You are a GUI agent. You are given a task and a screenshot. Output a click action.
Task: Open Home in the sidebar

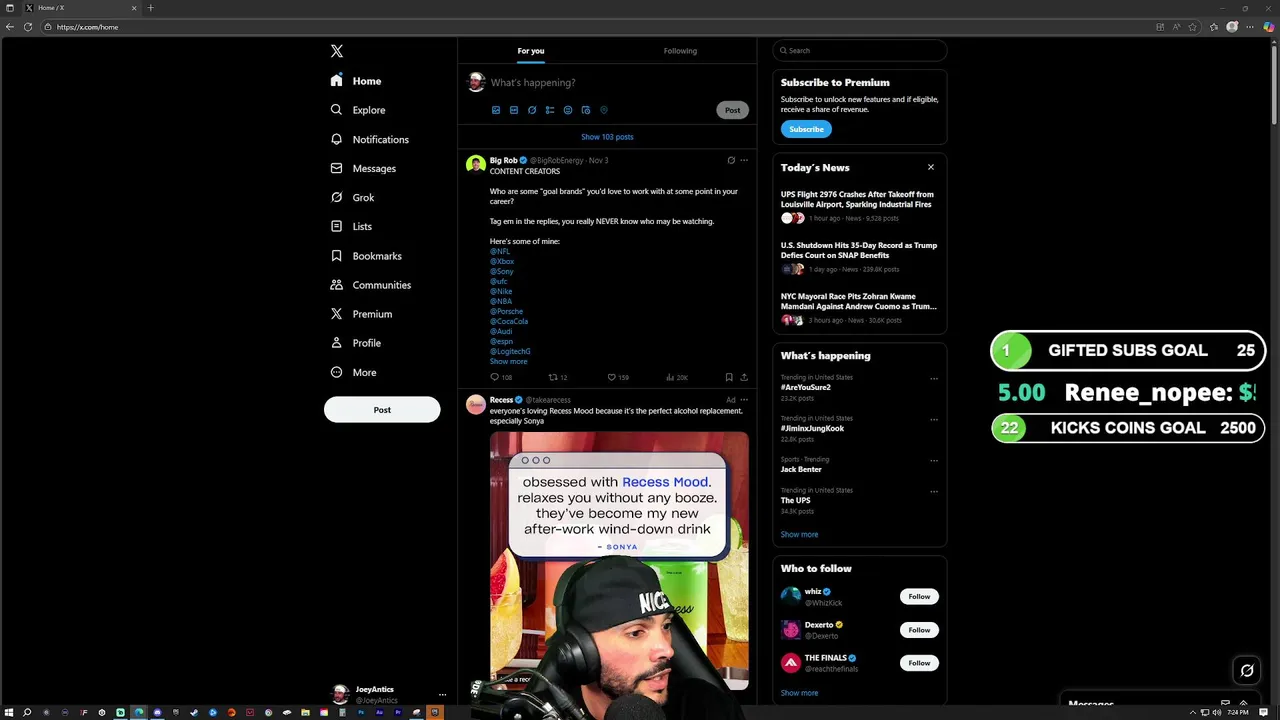pyautogui.click(x=357, y=81)
